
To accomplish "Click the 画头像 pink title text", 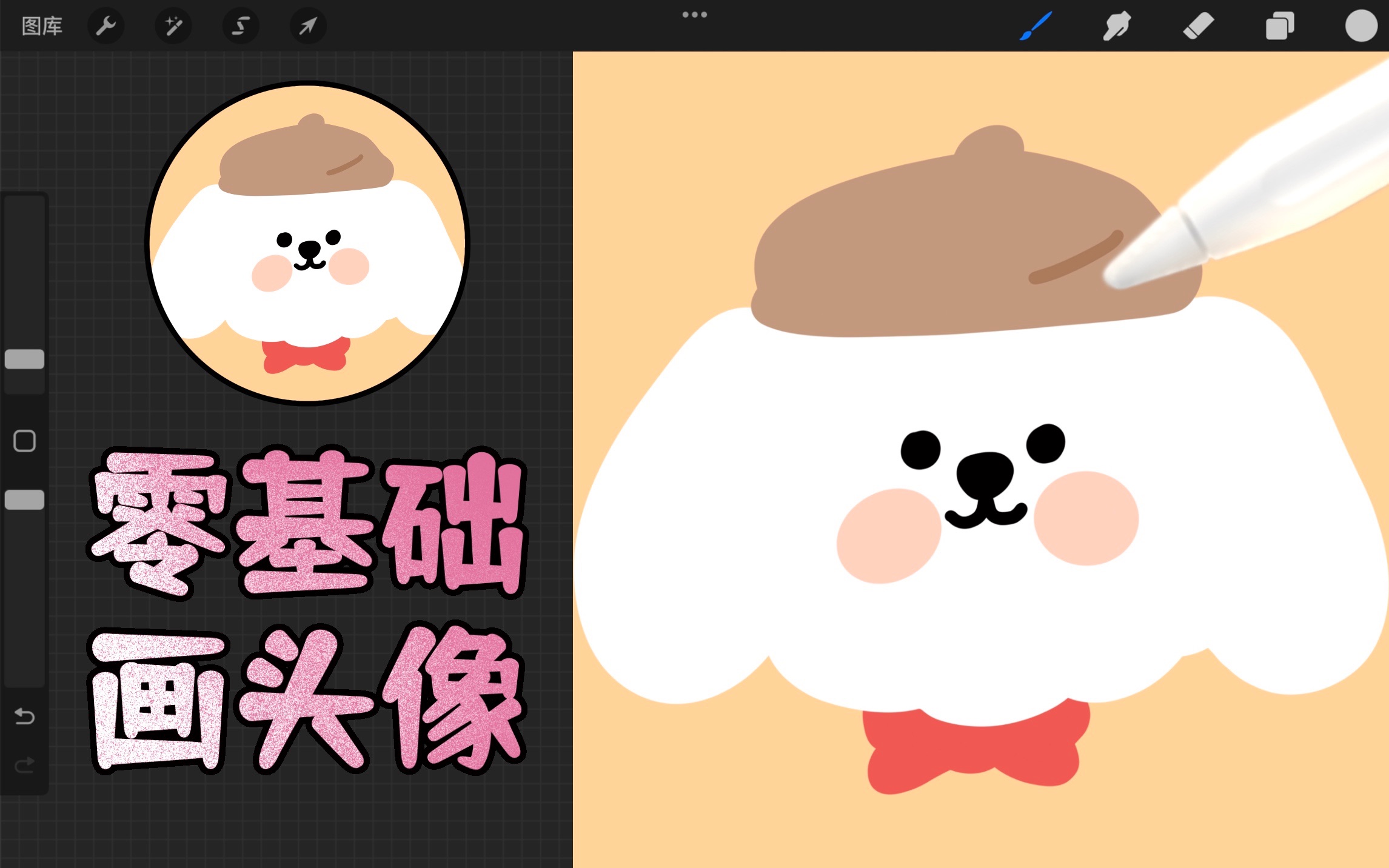I will coord(307,698).
